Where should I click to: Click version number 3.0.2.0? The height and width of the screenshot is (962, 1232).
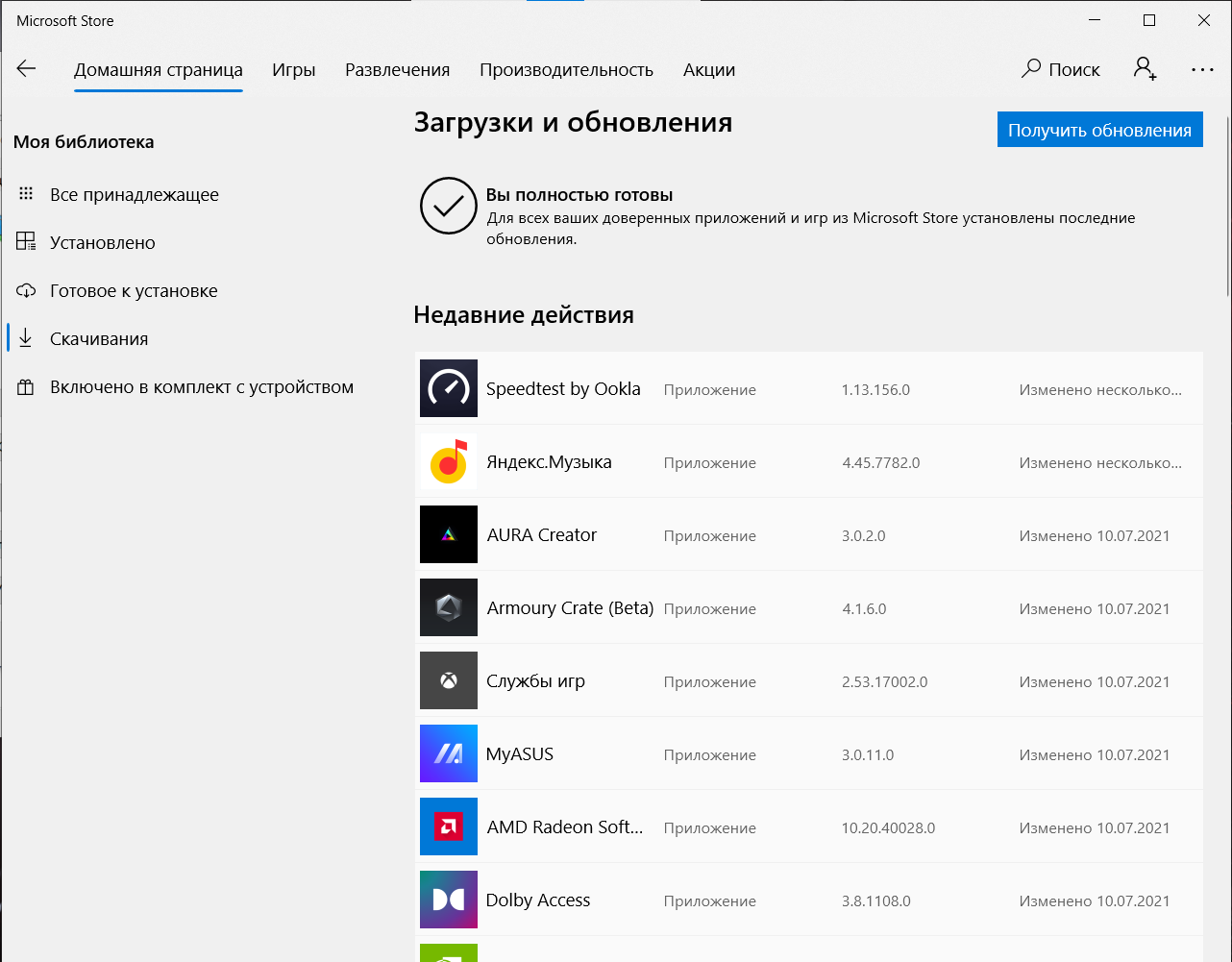coord(864,535)
